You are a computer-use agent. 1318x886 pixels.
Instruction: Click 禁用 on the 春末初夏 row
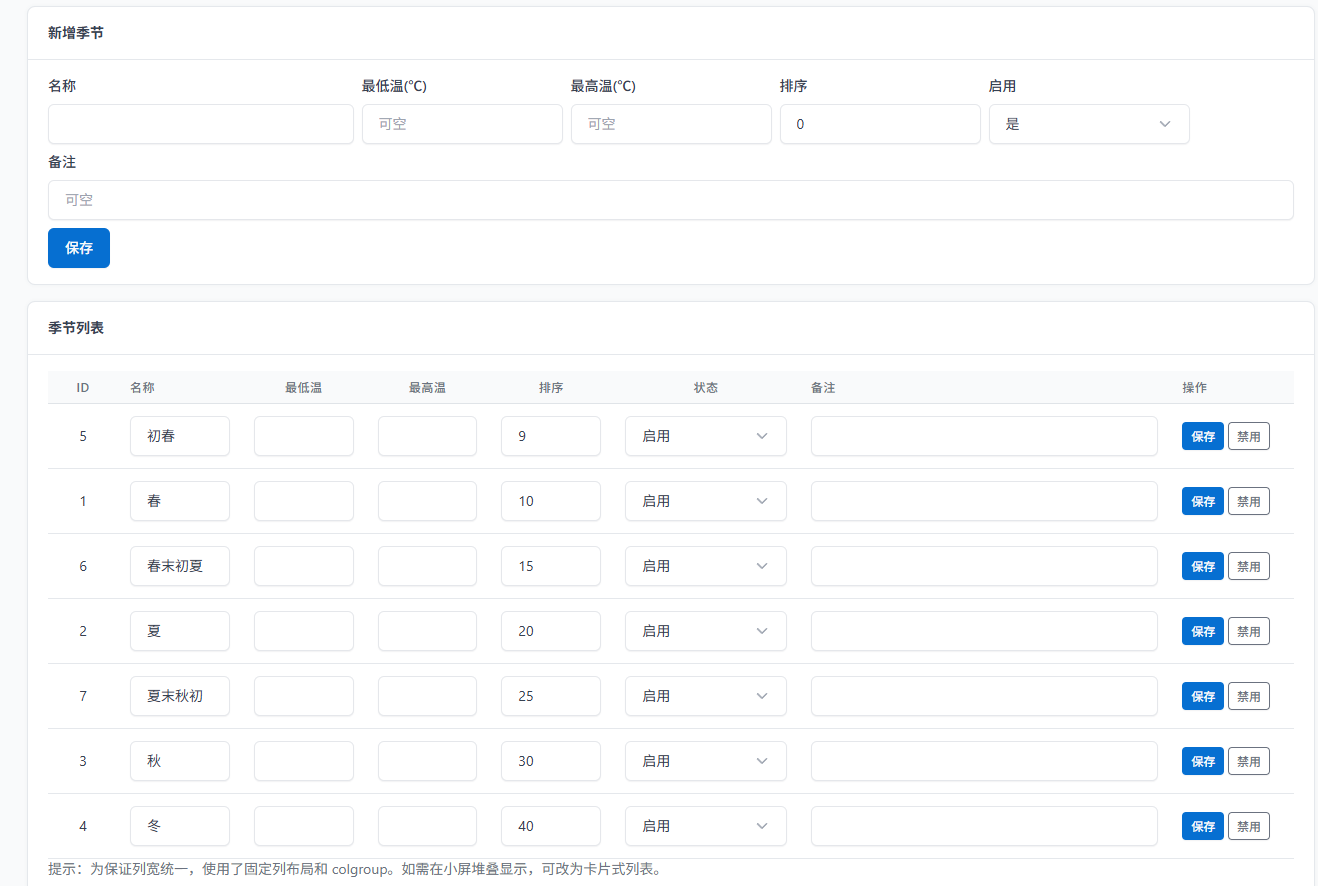click(1248, 566)
